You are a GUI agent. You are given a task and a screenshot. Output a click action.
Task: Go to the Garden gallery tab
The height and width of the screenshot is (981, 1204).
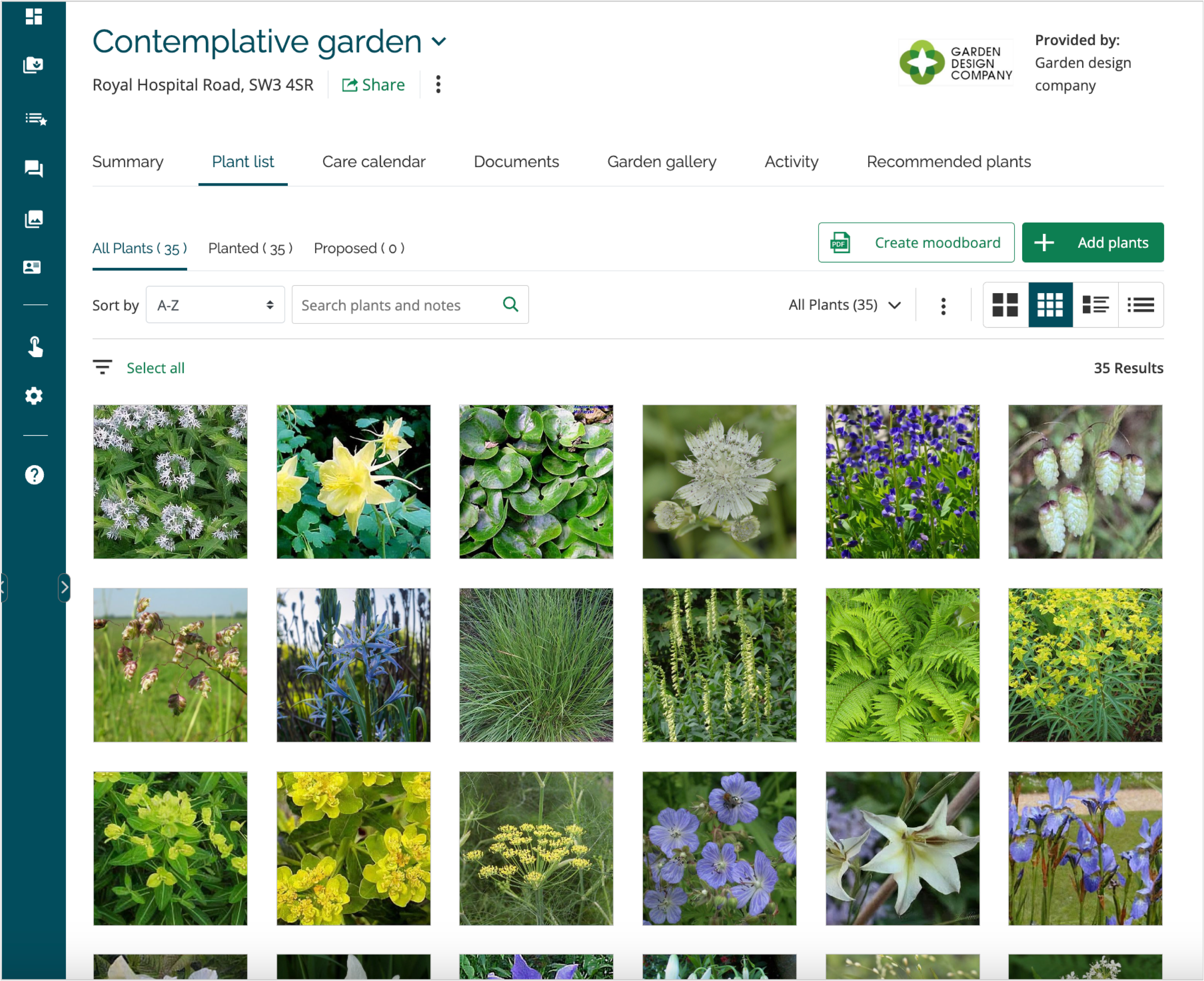click(662, 161)
